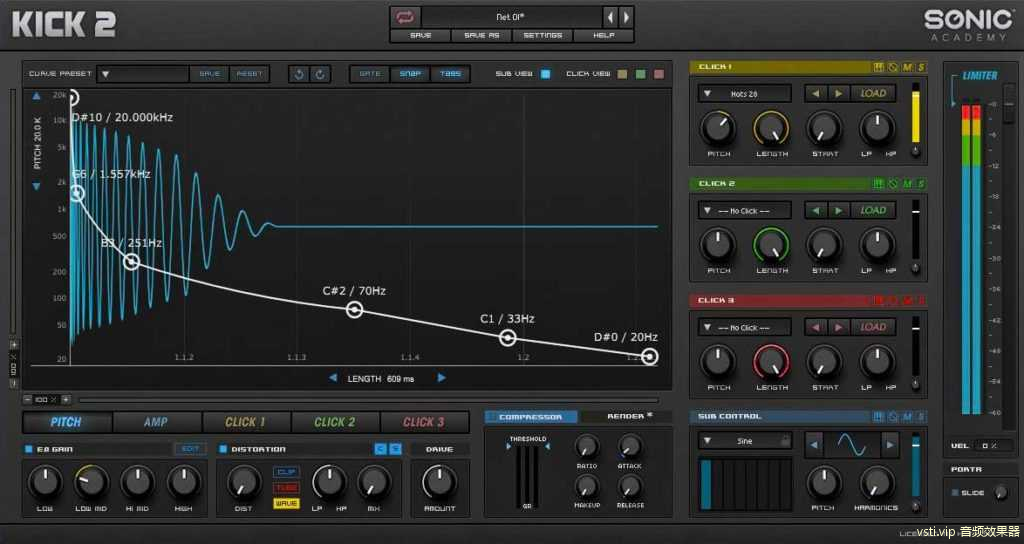Viewport: 1024px width, 544px height.
Task: Open Click 3 No Click dropdown
Action: coord(744,327)
